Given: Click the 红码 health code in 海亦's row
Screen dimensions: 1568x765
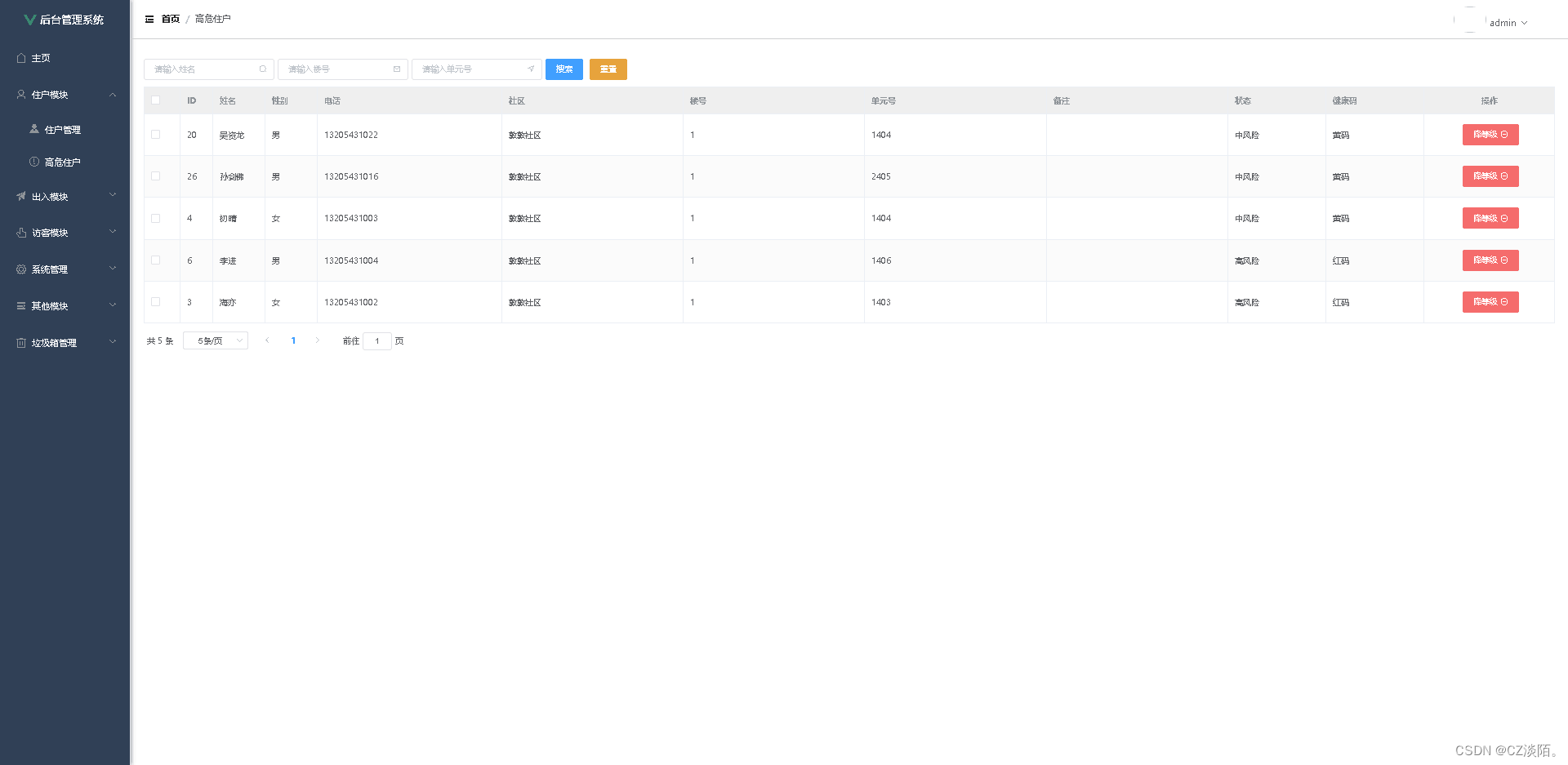Looking at the screenshot, I should [1341, 302].
